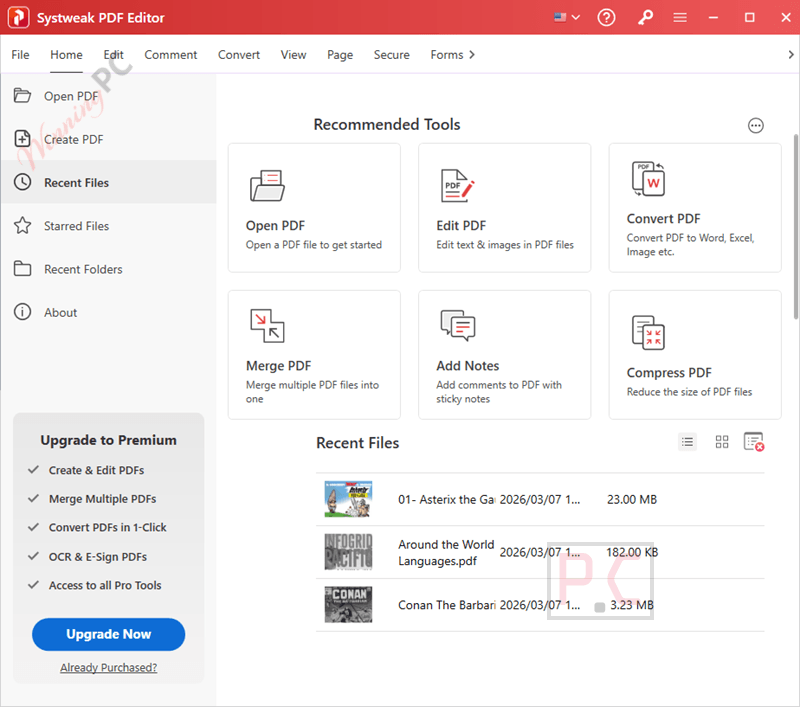Open the File menu

click(20, 55)
